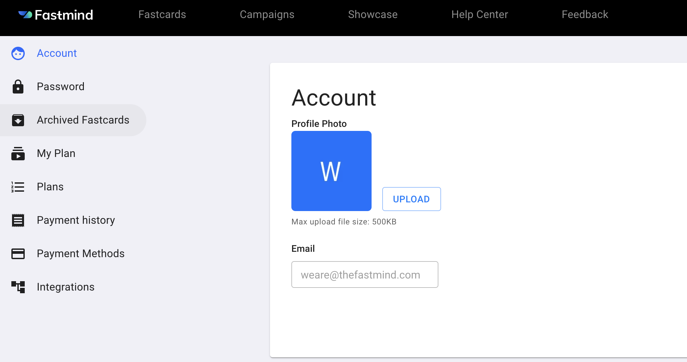Click the Fastmind logo in header

click(56, 15)
